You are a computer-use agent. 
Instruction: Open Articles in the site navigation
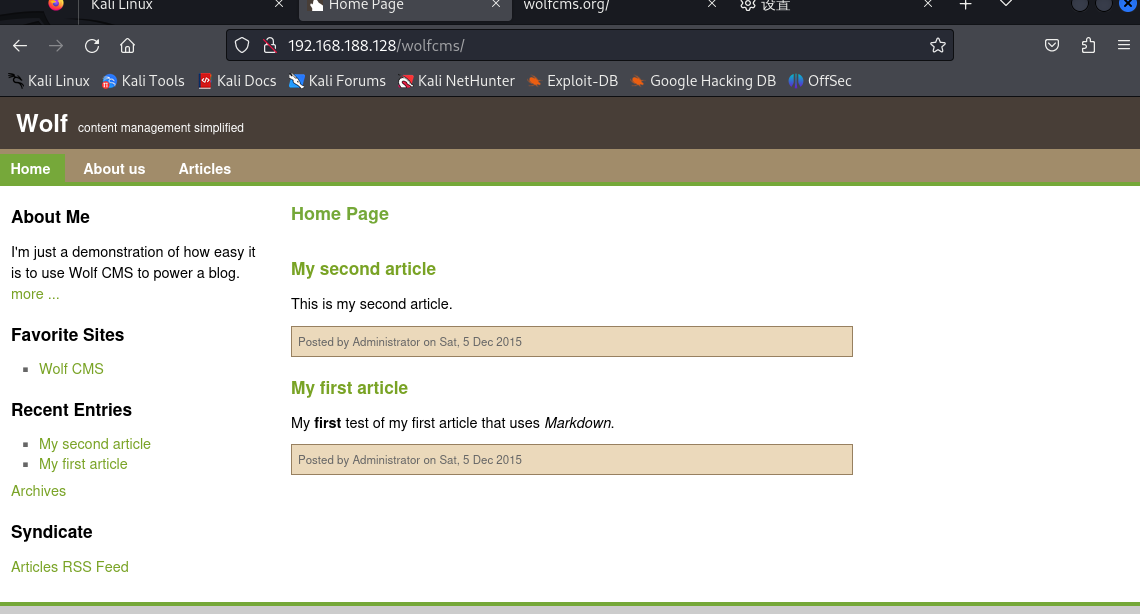click(x=205, y=169)
